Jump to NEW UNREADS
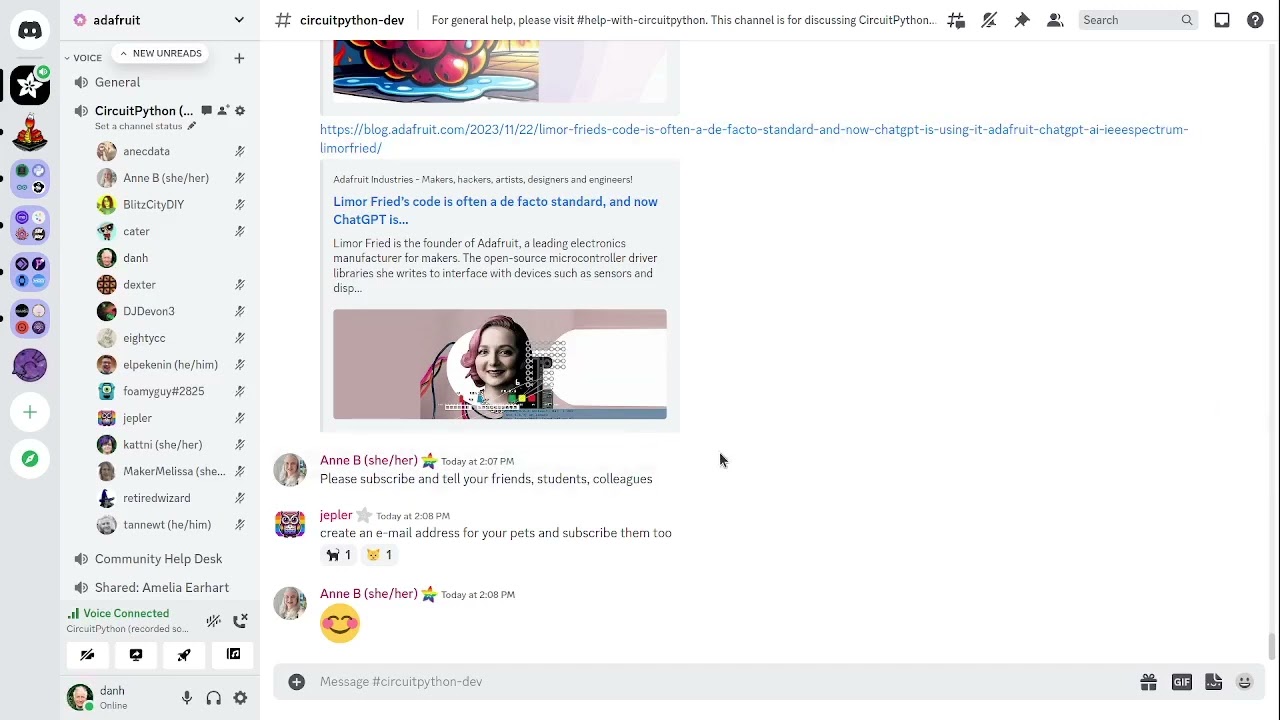Screen dimensions: 1280x720 click(x=160, y=53)
